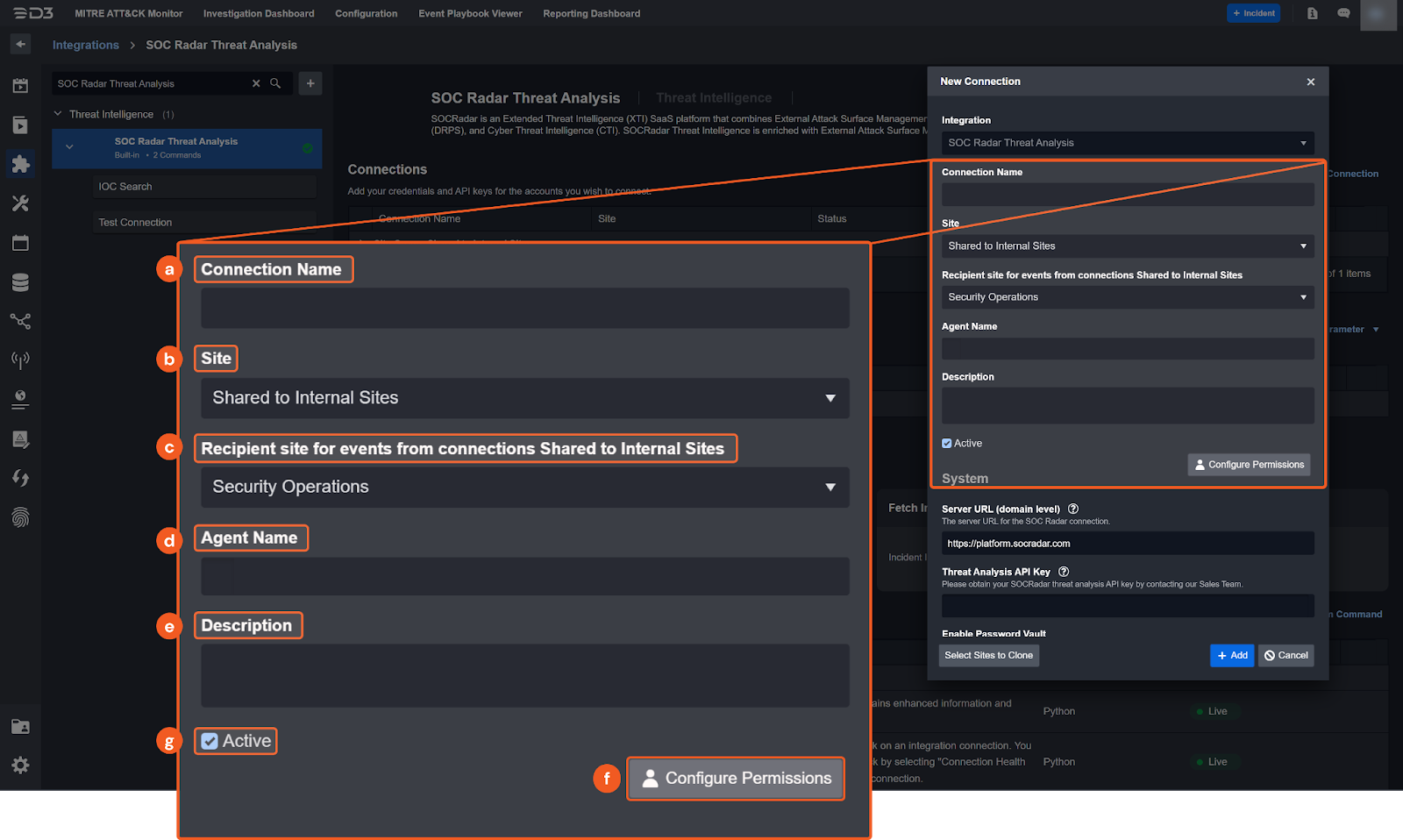The width and height of the screenshot is (1403, 840).
Task: Click the broadcast antenna sidebar icon
Action: tap(20, 359)
